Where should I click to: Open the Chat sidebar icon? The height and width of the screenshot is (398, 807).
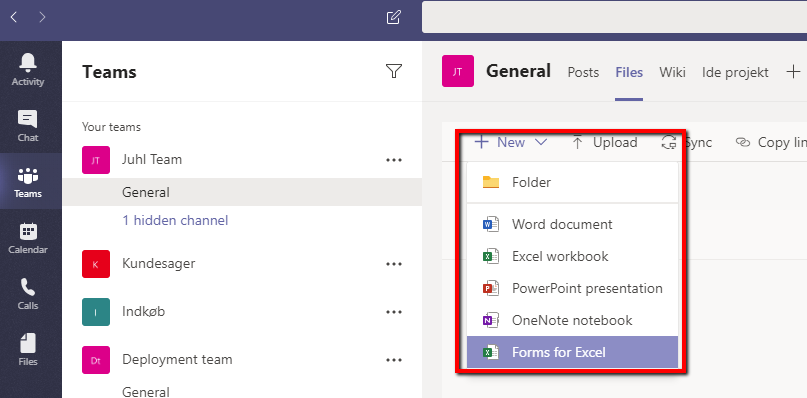[28, 119]
